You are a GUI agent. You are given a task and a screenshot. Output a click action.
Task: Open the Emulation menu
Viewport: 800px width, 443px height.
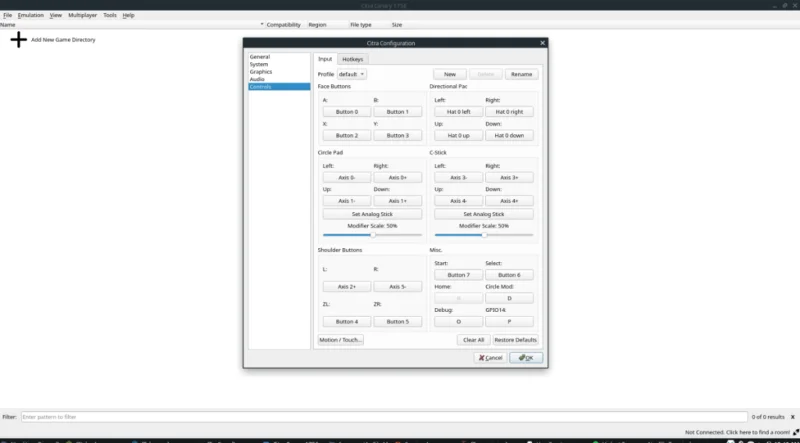[31, 15]
